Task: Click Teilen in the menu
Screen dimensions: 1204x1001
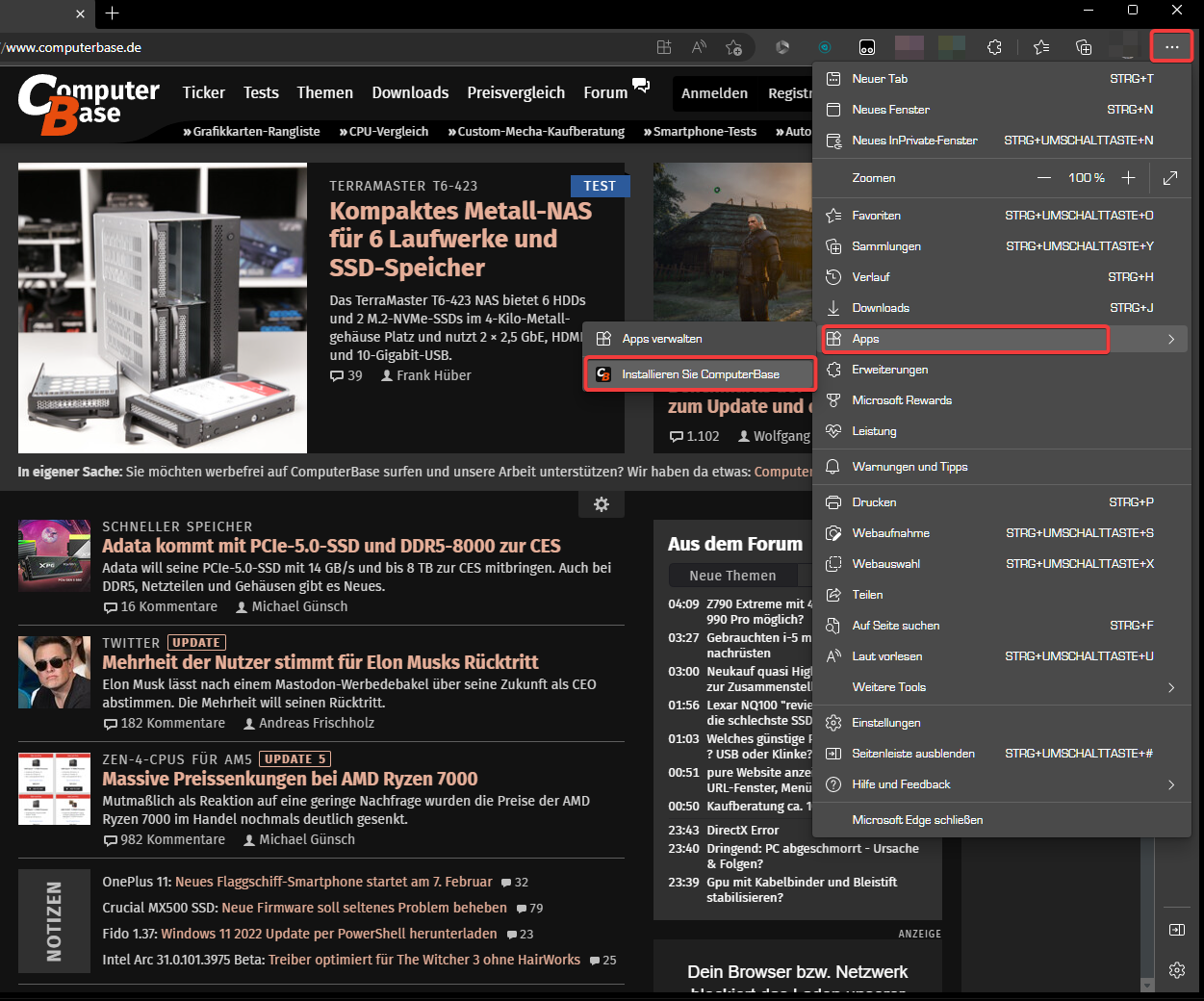Action: [x=1002, y=595]
